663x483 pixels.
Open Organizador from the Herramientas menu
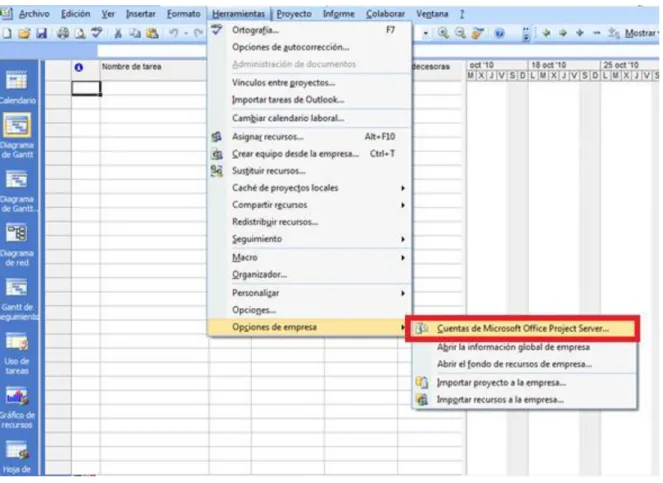point(310,274)
